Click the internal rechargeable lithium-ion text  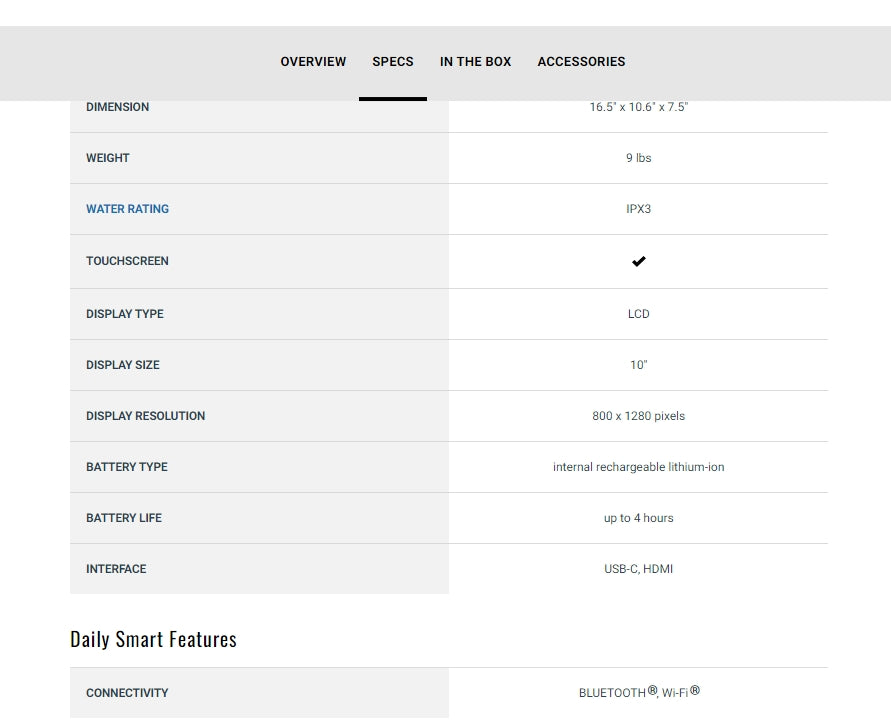(638, 467)
